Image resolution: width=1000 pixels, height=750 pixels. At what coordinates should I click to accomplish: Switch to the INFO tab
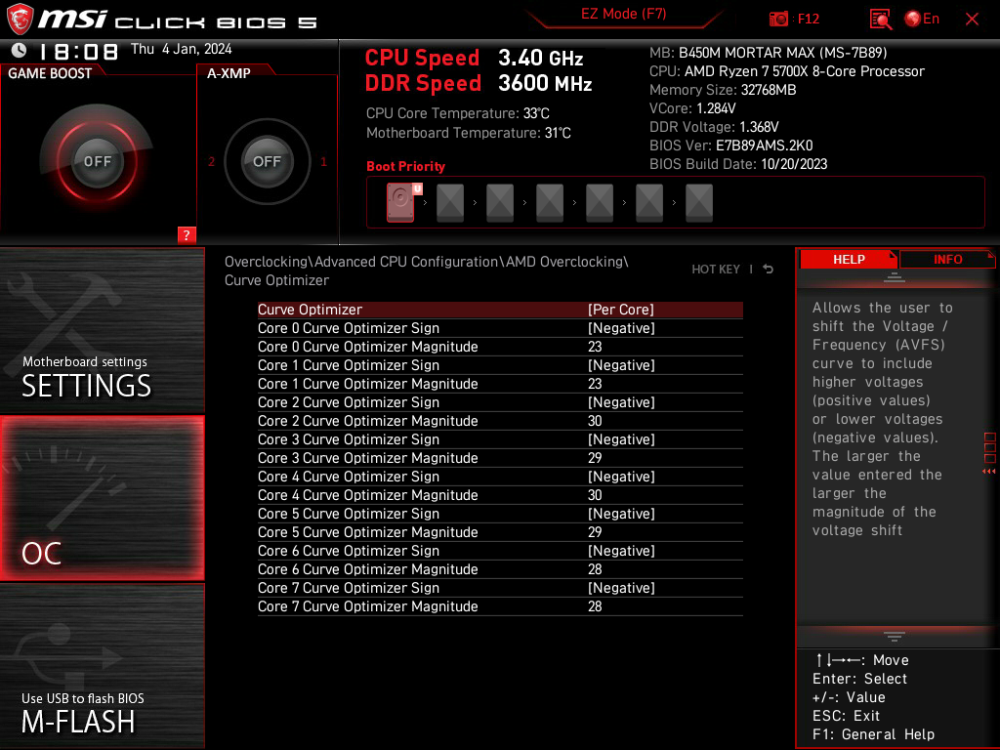point(946,259)
